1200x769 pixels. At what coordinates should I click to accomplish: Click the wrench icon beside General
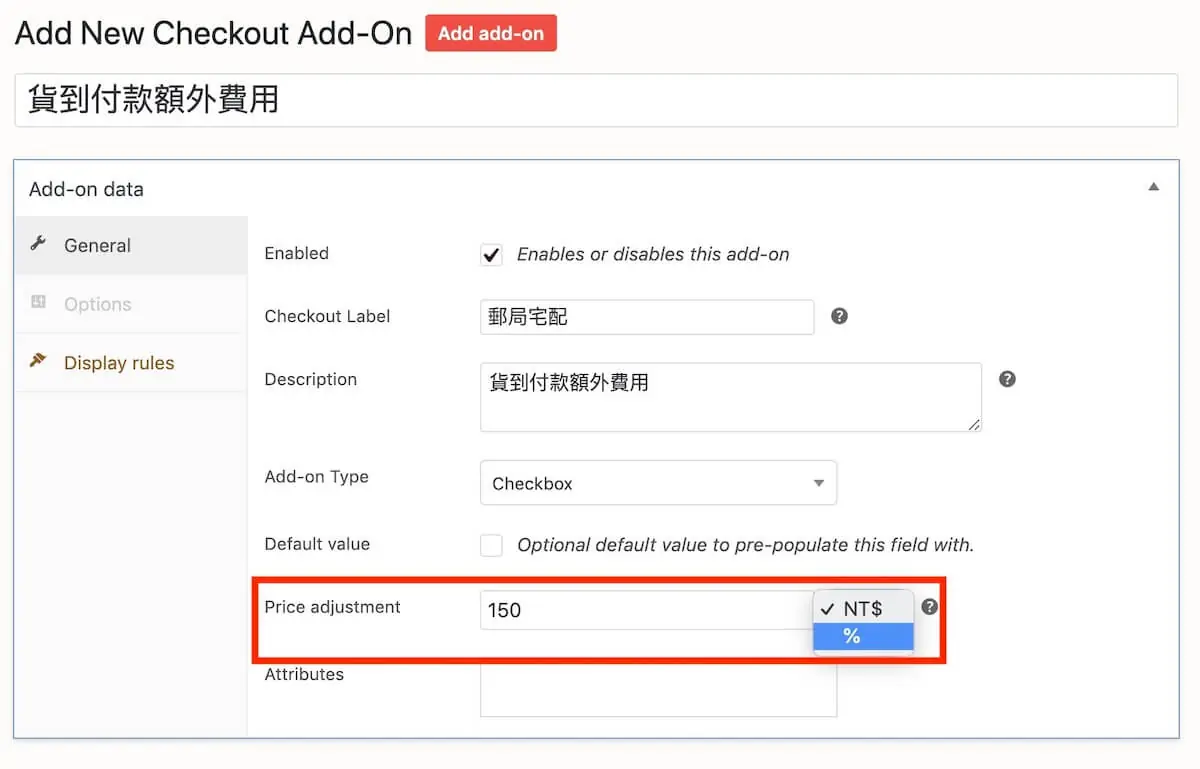[x=38, y=244]
